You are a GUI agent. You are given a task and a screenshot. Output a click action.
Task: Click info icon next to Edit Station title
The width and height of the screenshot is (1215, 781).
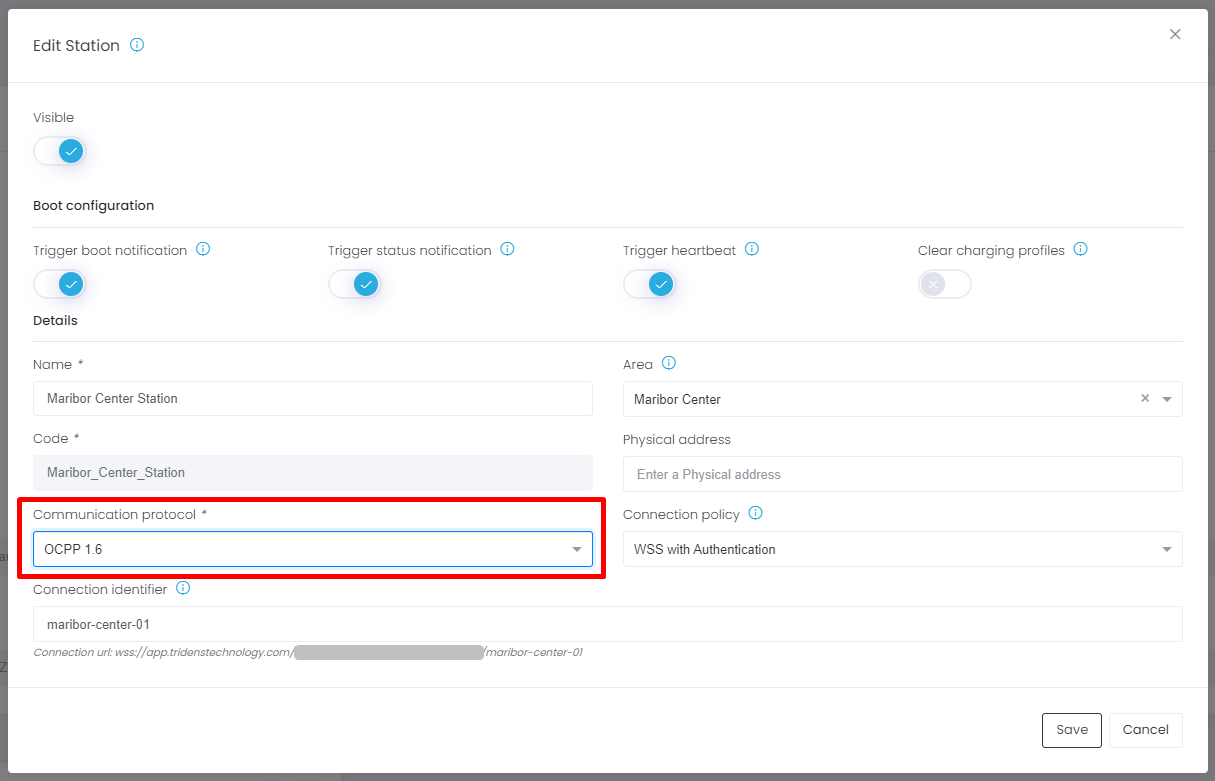pyautogui.click(x=137, y=45)
